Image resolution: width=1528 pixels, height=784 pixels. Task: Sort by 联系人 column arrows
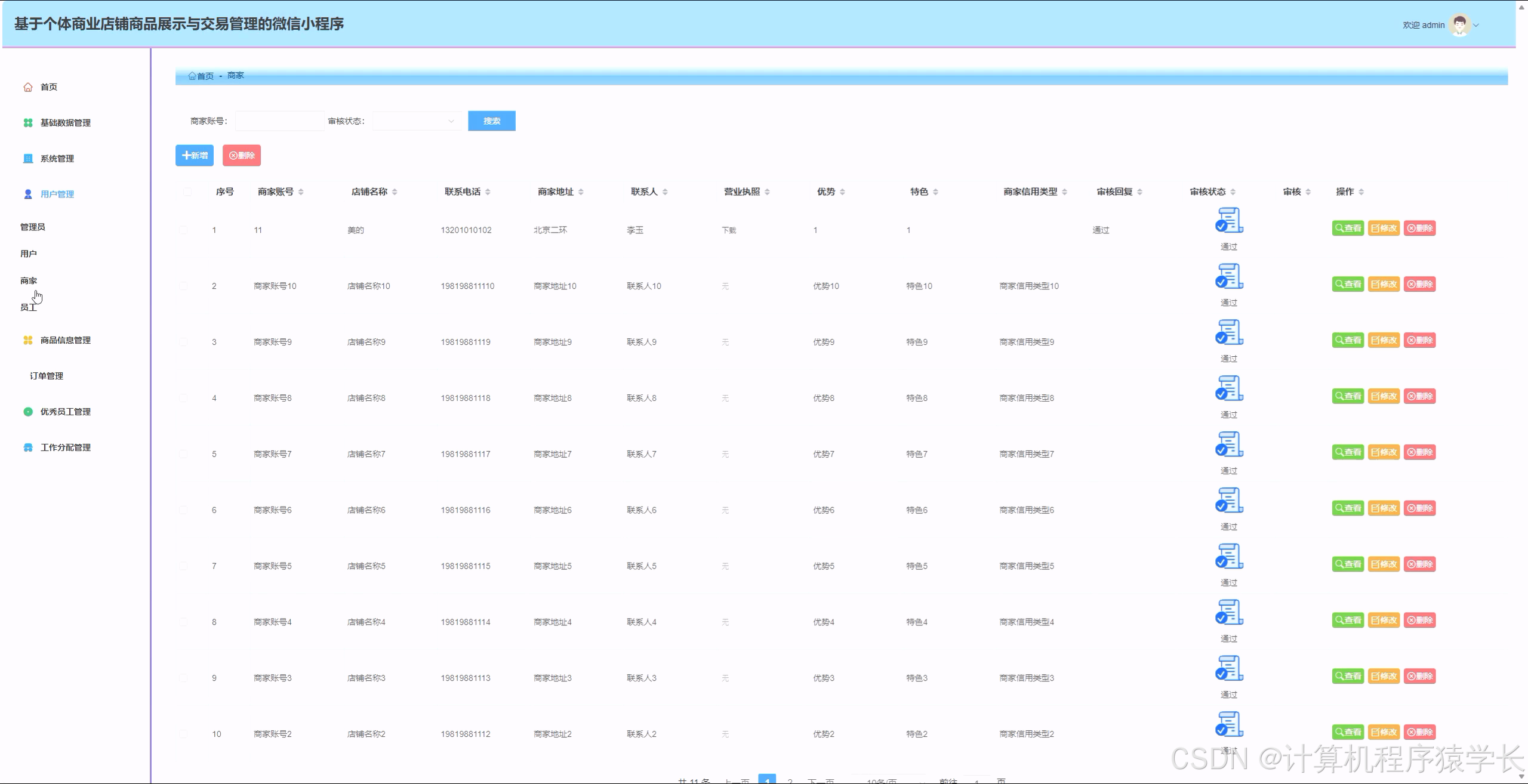[665, 192]
